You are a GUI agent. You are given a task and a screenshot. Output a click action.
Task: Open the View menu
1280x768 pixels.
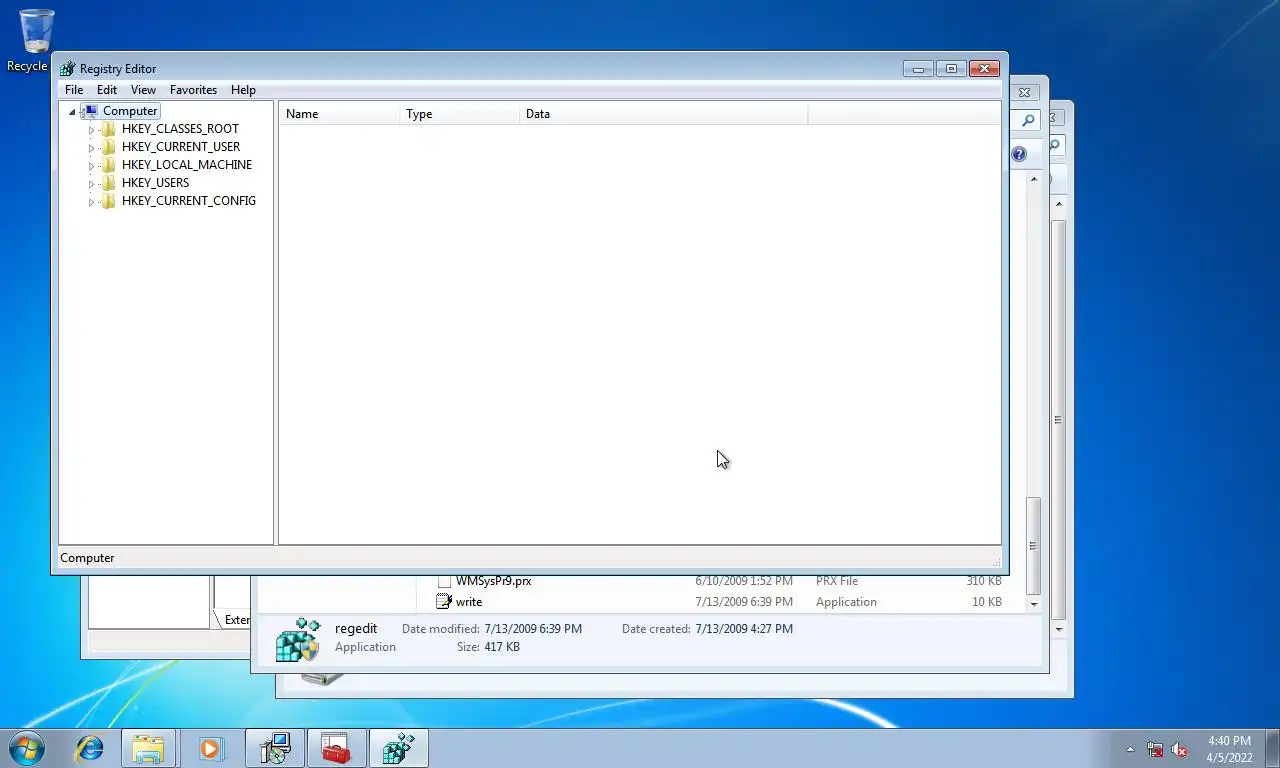click(x=143, y=90)
